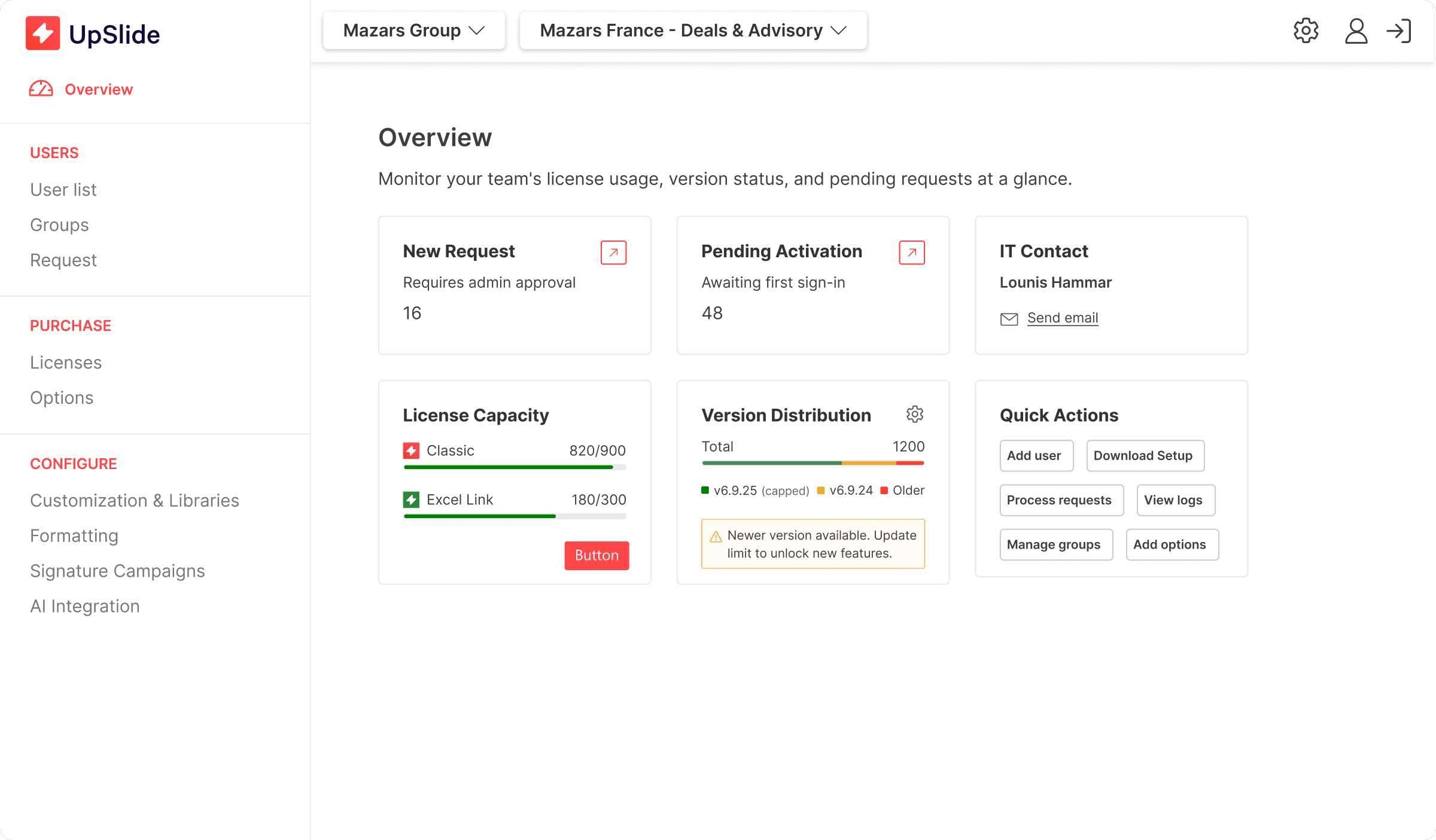
Task: Click Manage groups button
Action: click(x=1056, y=544)
